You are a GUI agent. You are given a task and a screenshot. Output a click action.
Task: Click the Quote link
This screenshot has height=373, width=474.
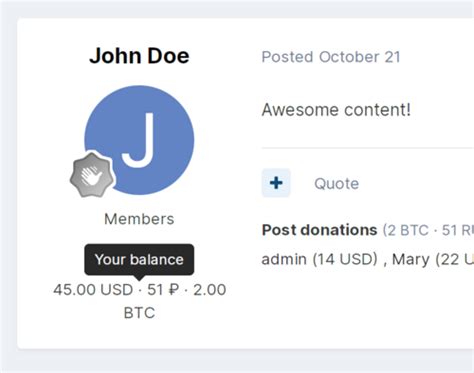[337, 183]
